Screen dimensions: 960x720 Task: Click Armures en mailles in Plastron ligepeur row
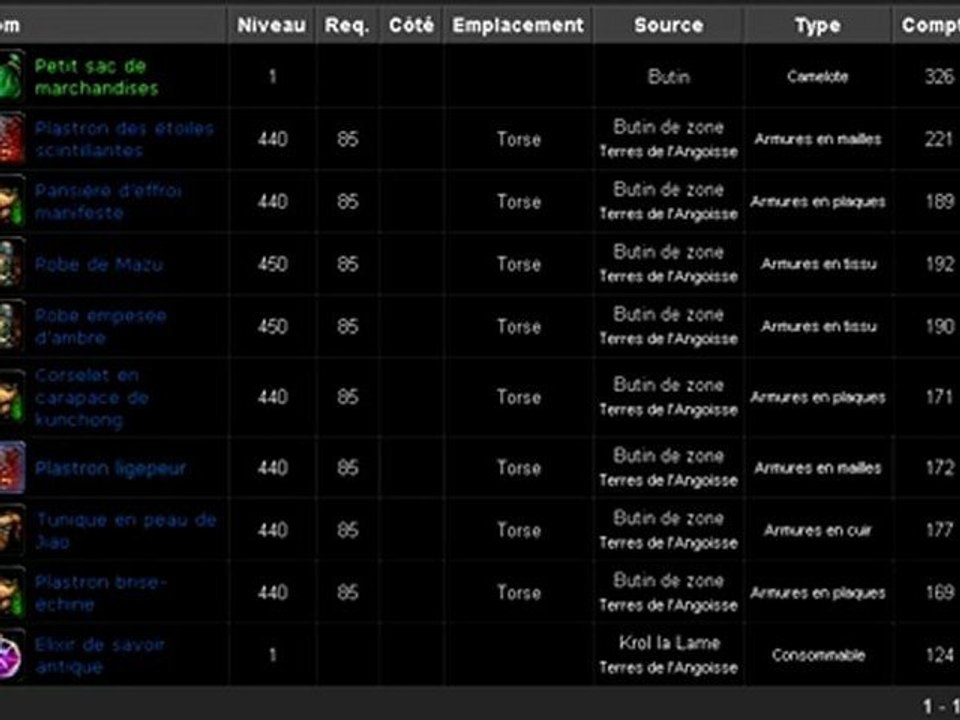tap(818, 468)
